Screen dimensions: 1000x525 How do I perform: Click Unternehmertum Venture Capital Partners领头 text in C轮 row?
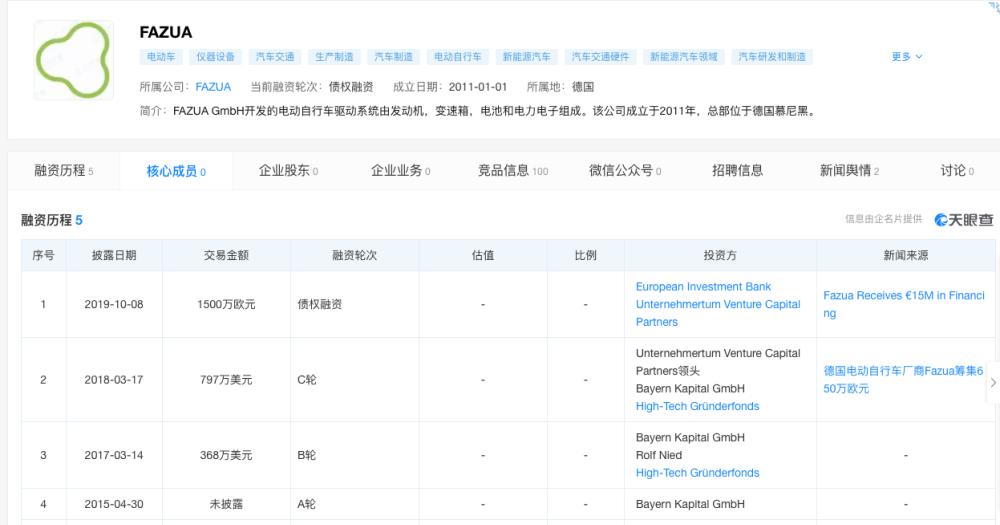pyautogui.click(x=717, y=362)
